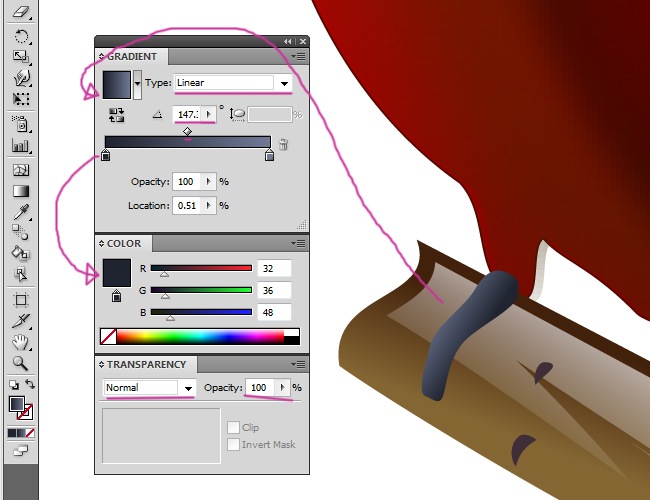Toggle the Clip checkbox
This screenshot has width=650, height=500.
(x=233, y=427)
